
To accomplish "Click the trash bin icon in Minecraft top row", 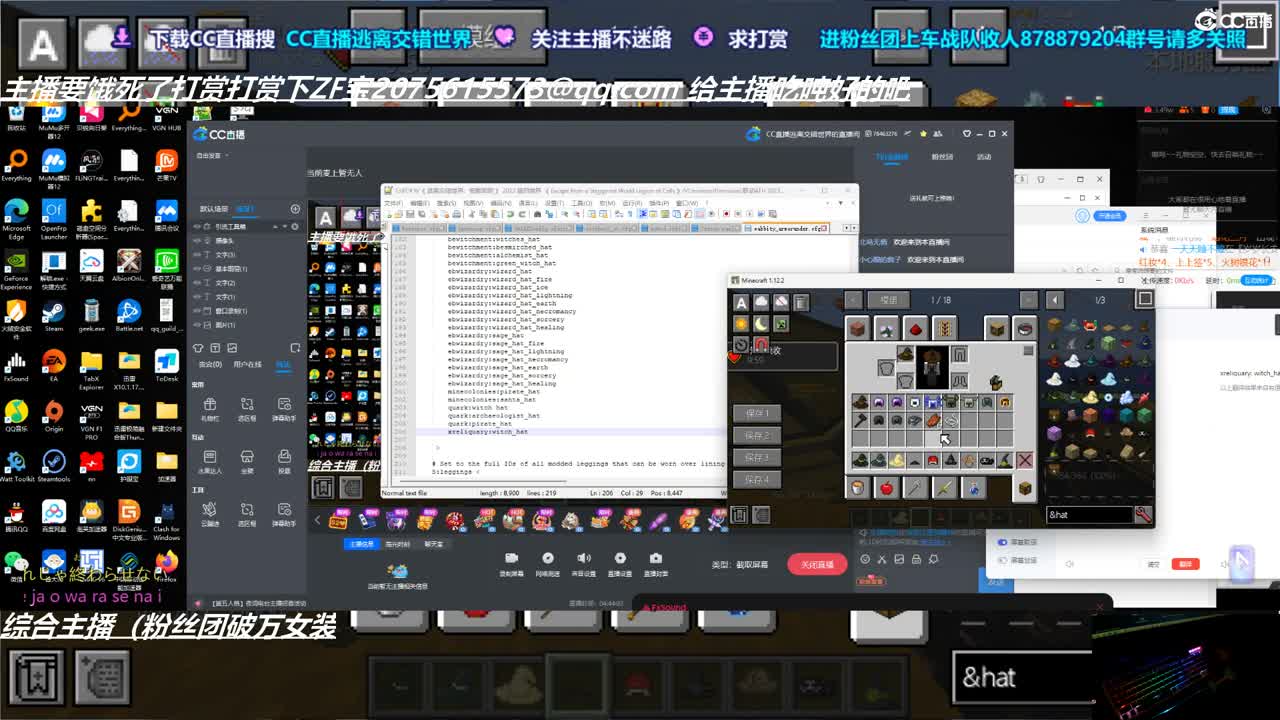I will point(801,302).
